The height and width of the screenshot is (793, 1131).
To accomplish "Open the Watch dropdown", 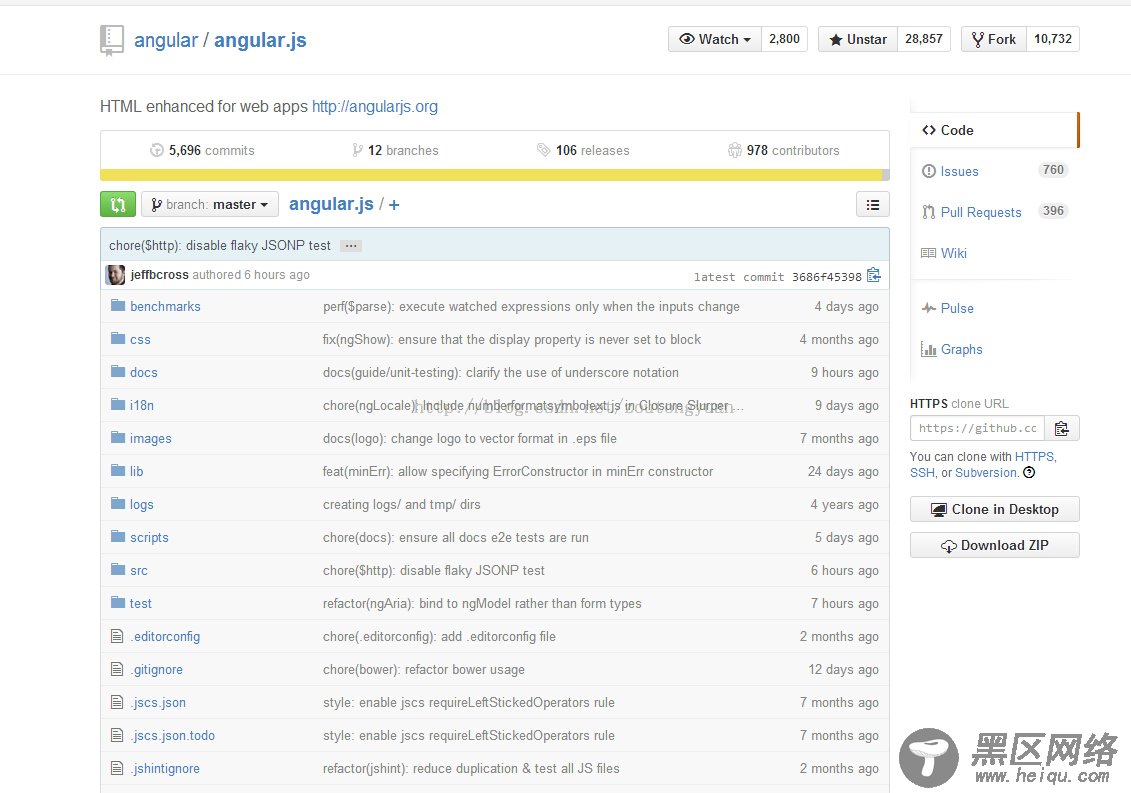I will [715, 39].
